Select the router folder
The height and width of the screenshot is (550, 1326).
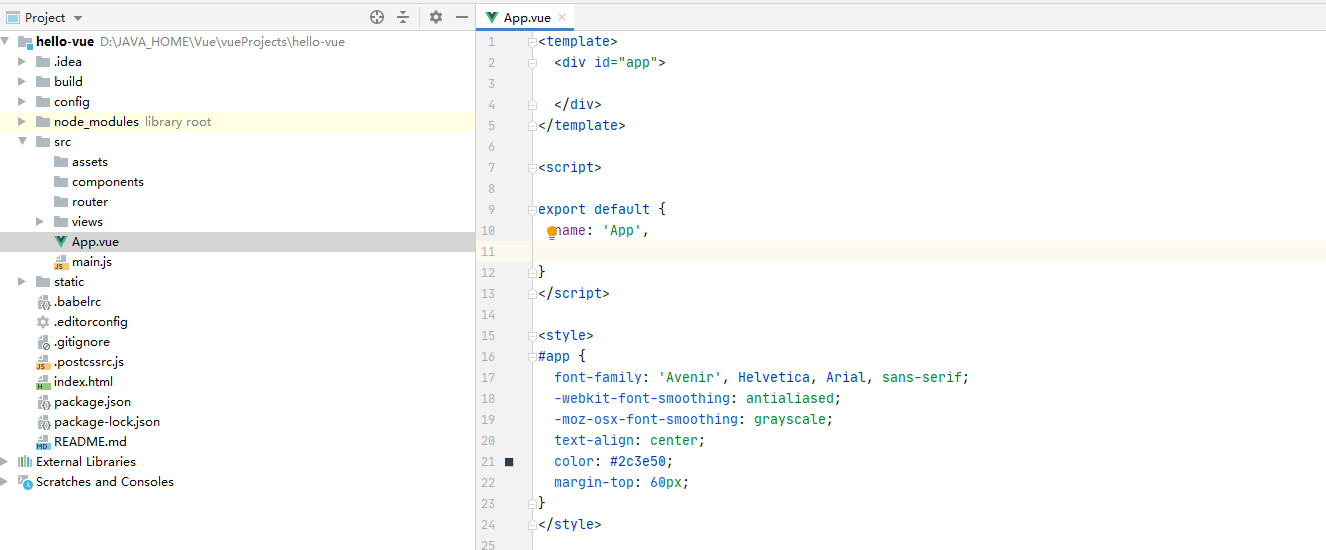coord(89,202)
